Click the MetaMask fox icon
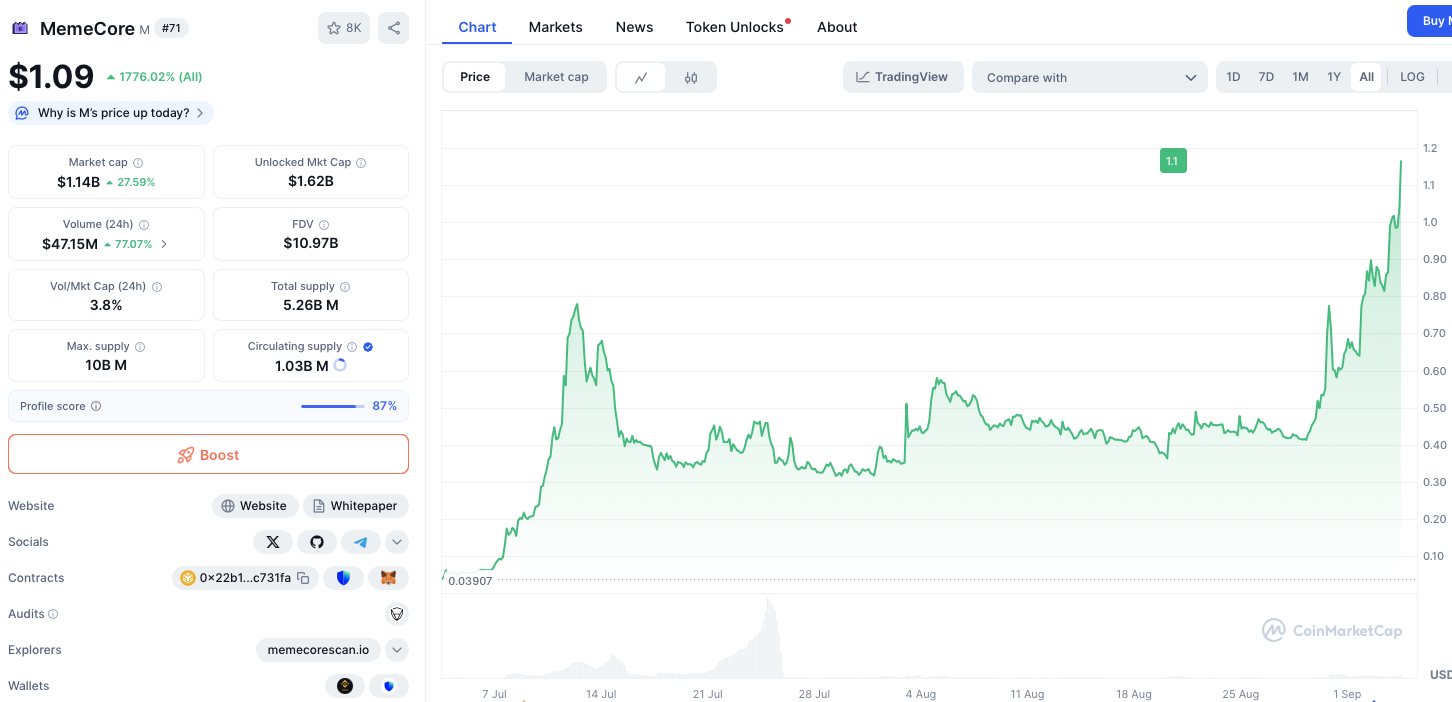Screen dimensions: 1452x702 pyautogui.click(x=389, y=578)
